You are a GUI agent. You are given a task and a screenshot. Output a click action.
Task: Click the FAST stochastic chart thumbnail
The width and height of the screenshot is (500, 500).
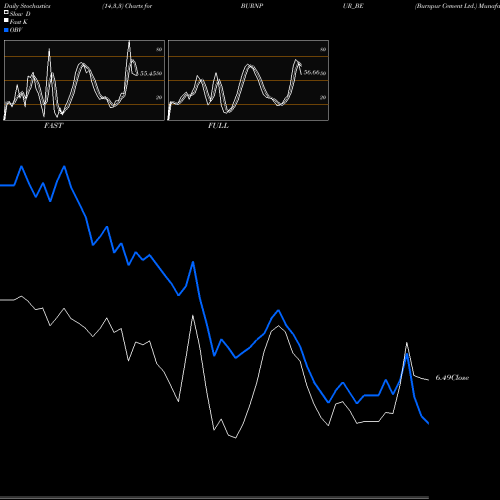tap(84, 80)
